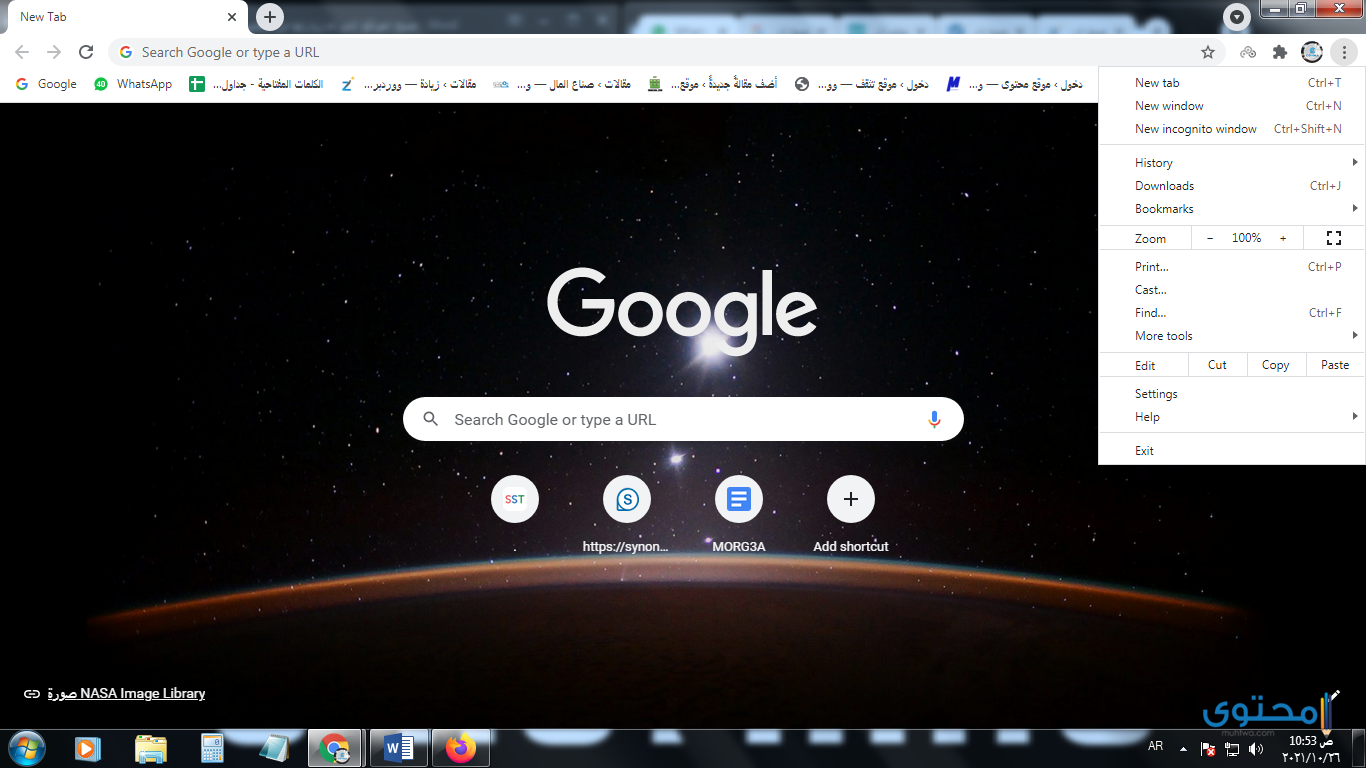Enter full screen via the zoom row icon

(x=1333, y=238)
